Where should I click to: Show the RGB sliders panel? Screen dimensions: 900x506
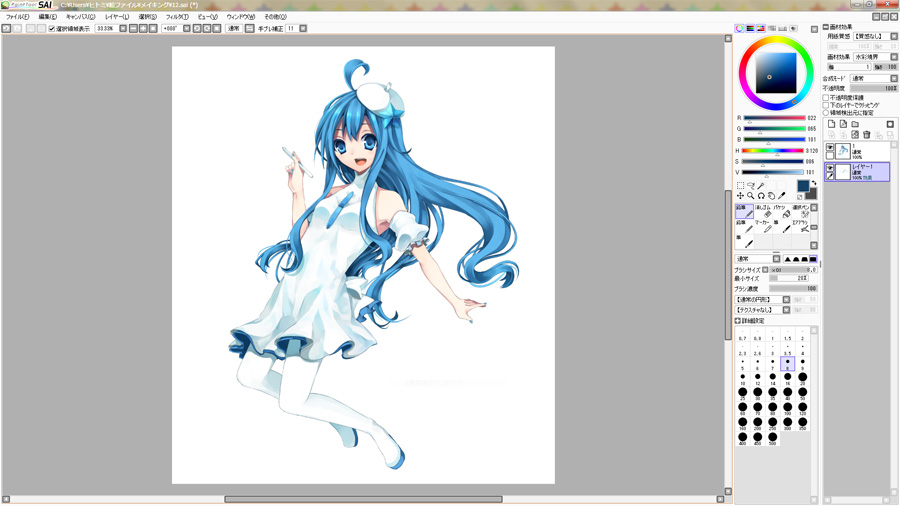(750, 28)
